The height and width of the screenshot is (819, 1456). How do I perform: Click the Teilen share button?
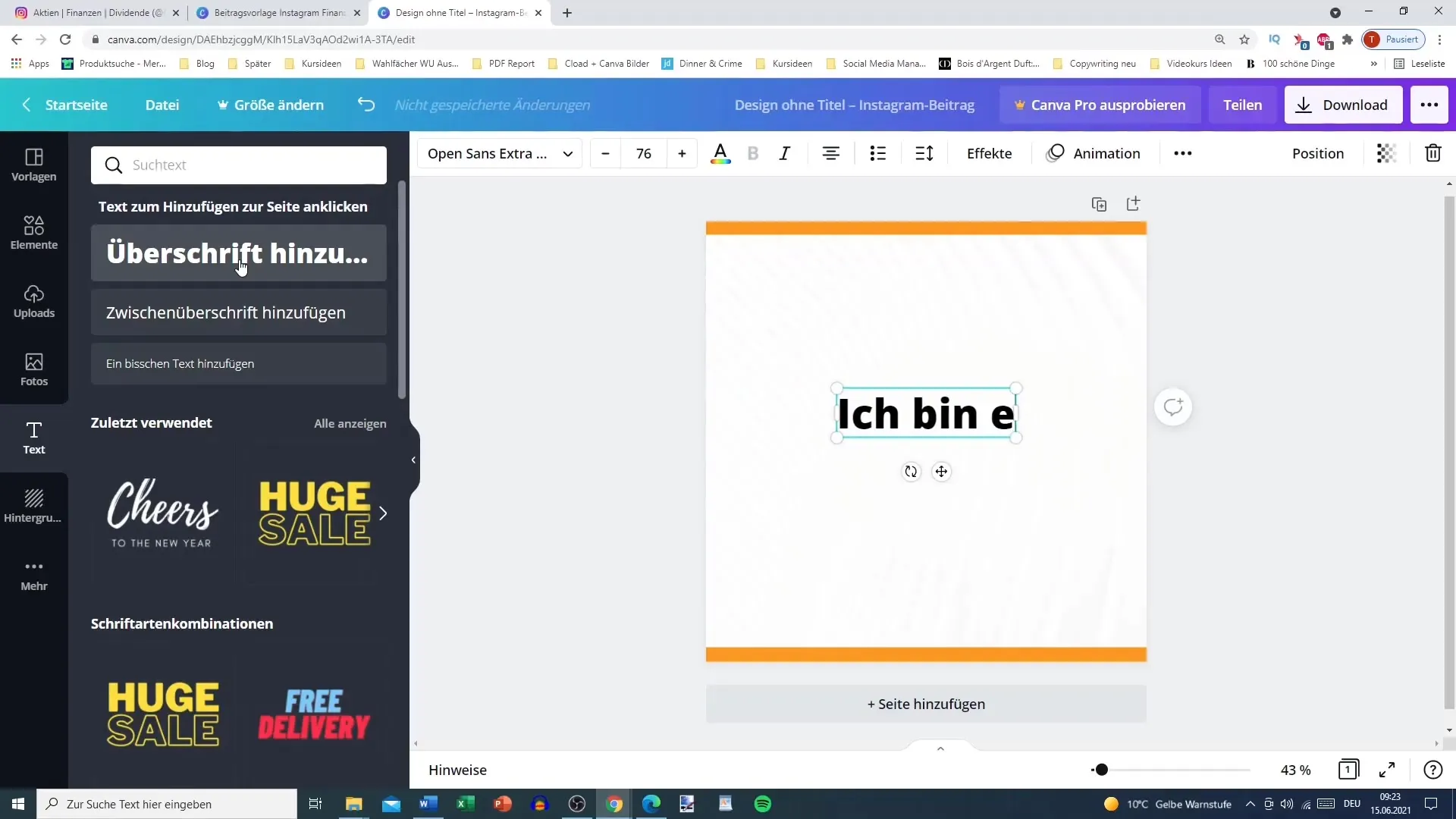(1242, 105)
